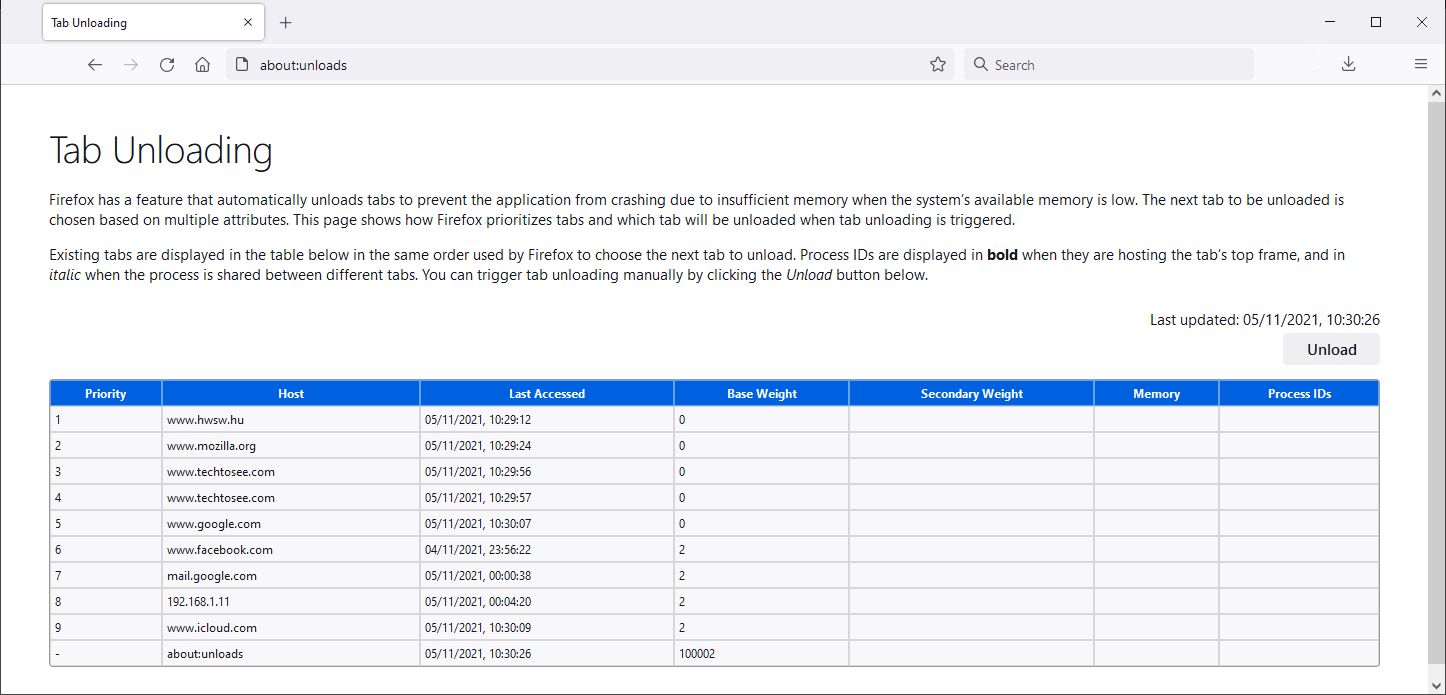Click the Last updated timestamp text
The image size is (1446, 695).
point(1265,320)
